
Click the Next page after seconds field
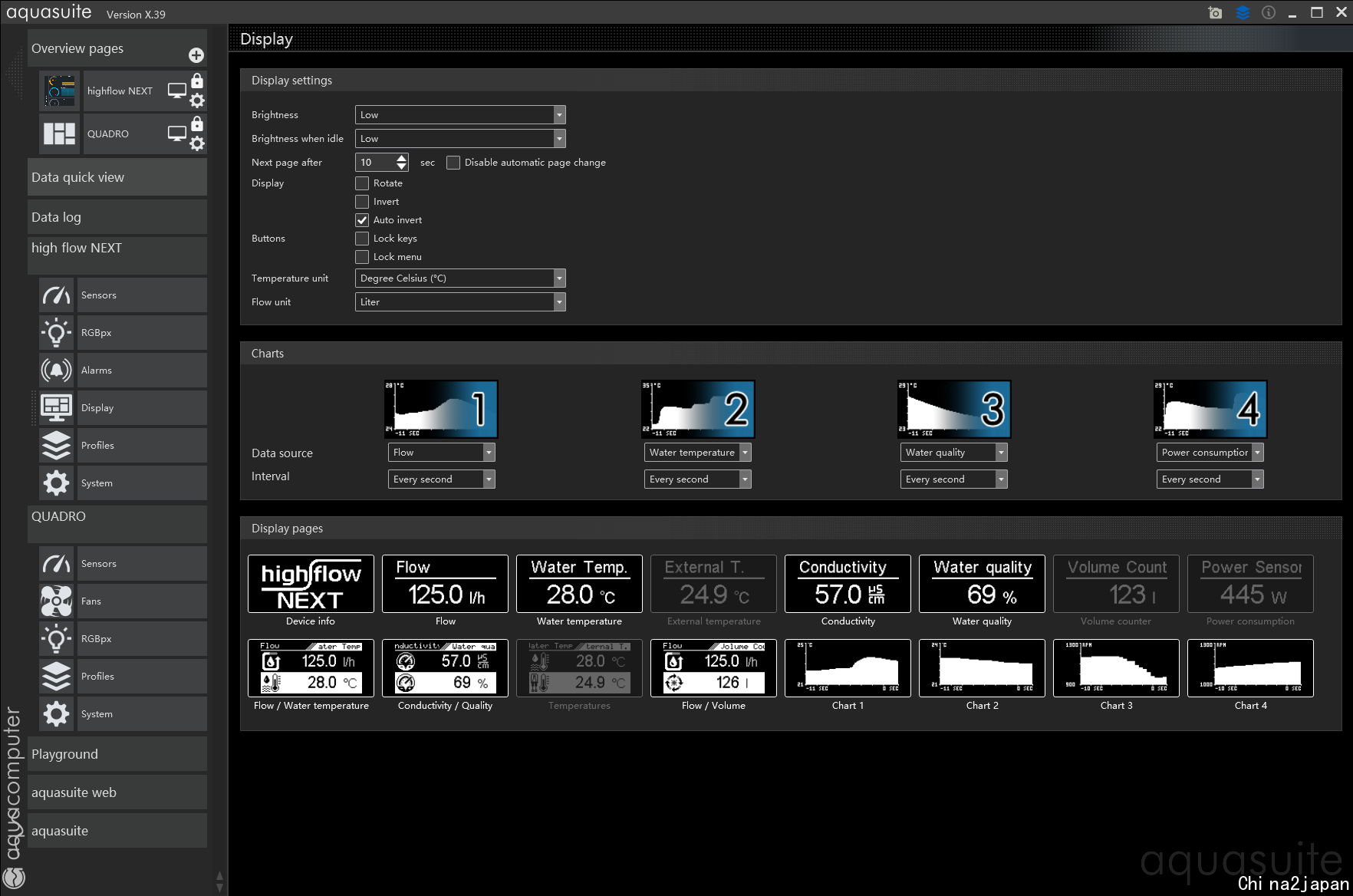point(376,163)
